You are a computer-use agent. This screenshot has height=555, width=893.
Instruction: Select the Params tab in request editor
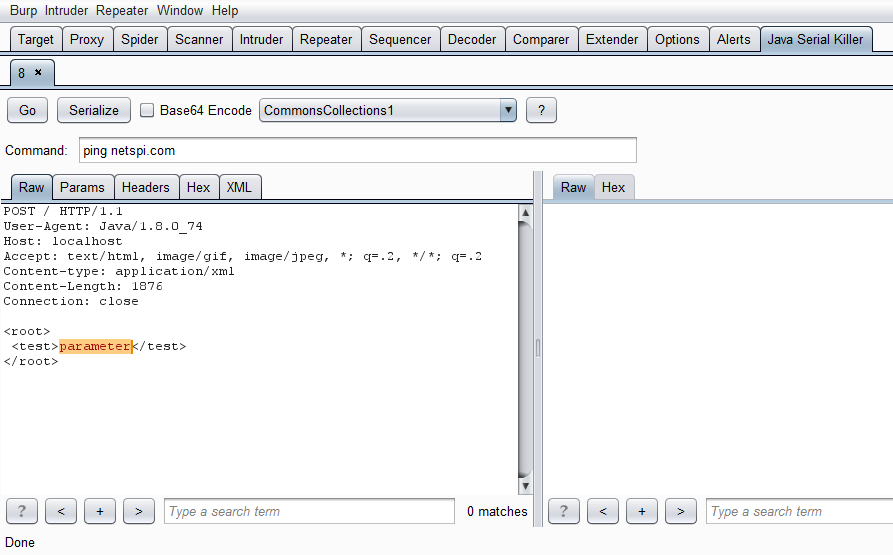[x=82, y=187]
